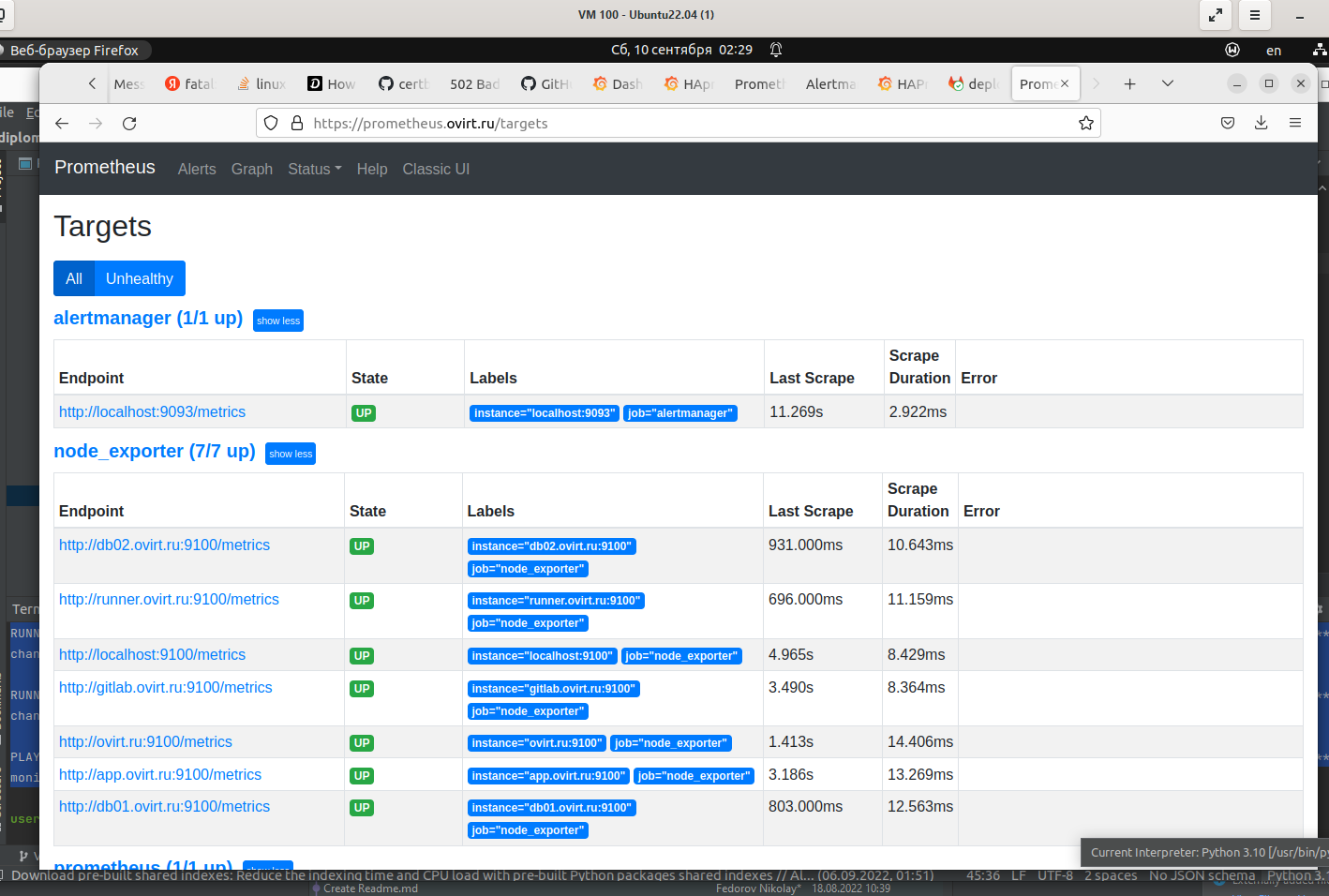Select the Unhealthy targets filter
The height and width of the screenshot is (896, 1329).
click(x=140, y=278)
